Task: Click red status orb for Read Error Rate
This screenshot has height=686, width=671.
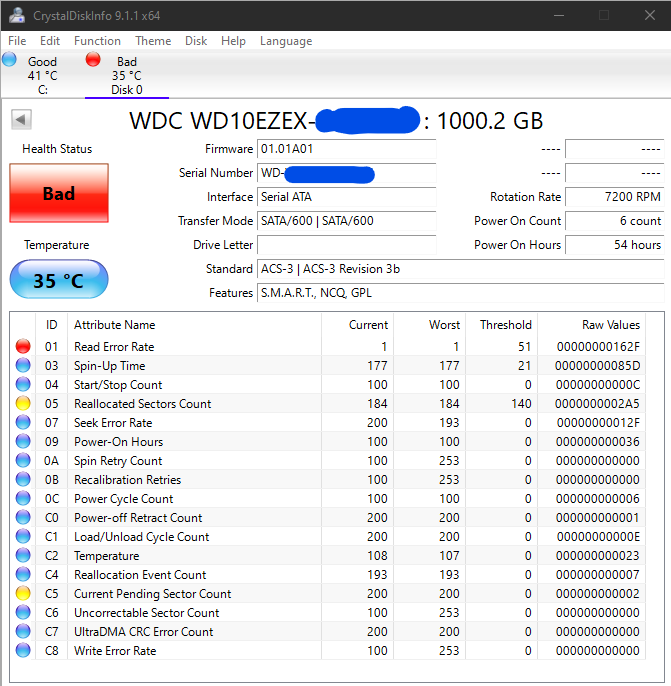Action: [23, 346]
